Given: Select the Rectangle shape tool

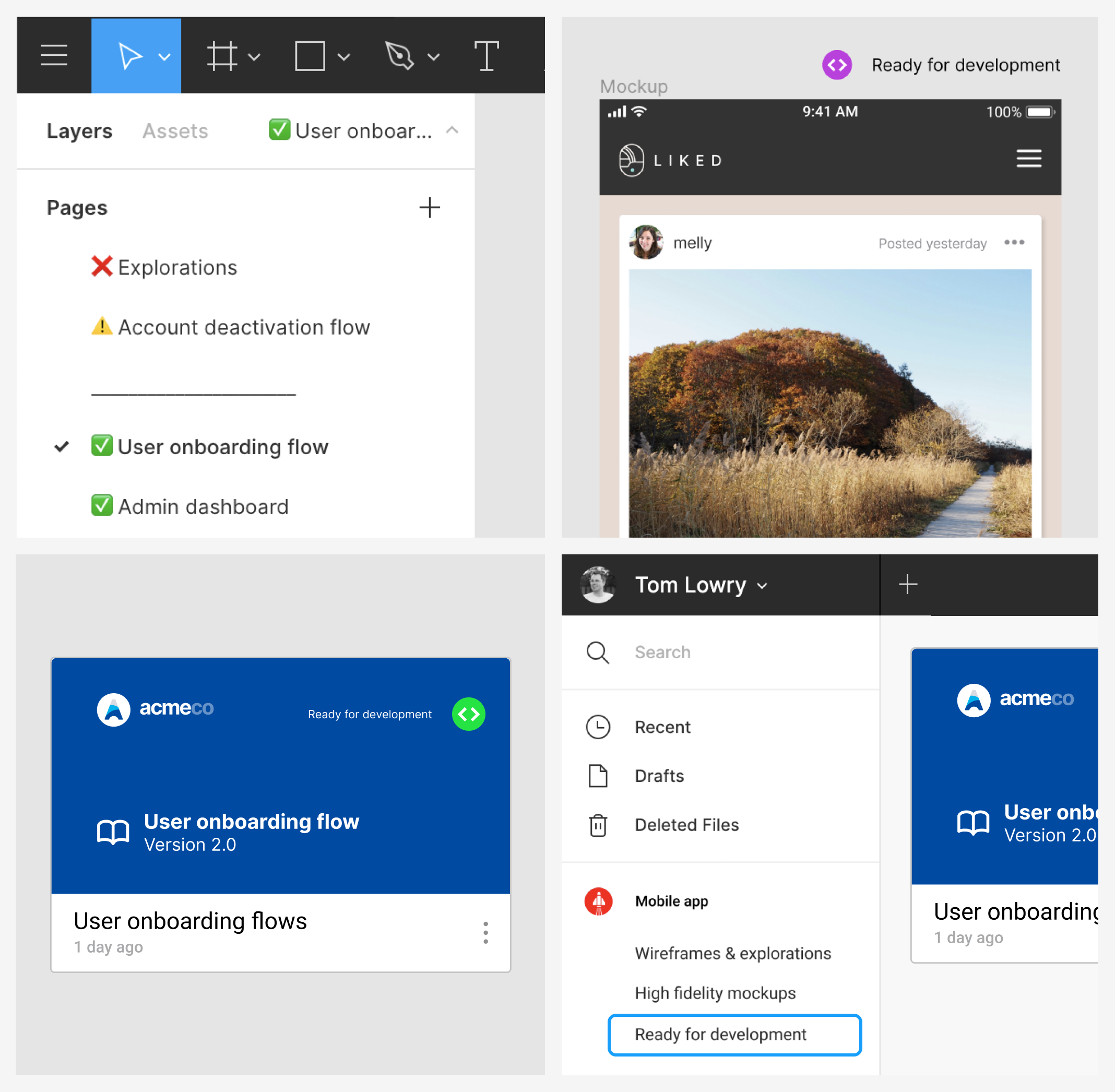Looking at the screenshot, I should 310,56.
